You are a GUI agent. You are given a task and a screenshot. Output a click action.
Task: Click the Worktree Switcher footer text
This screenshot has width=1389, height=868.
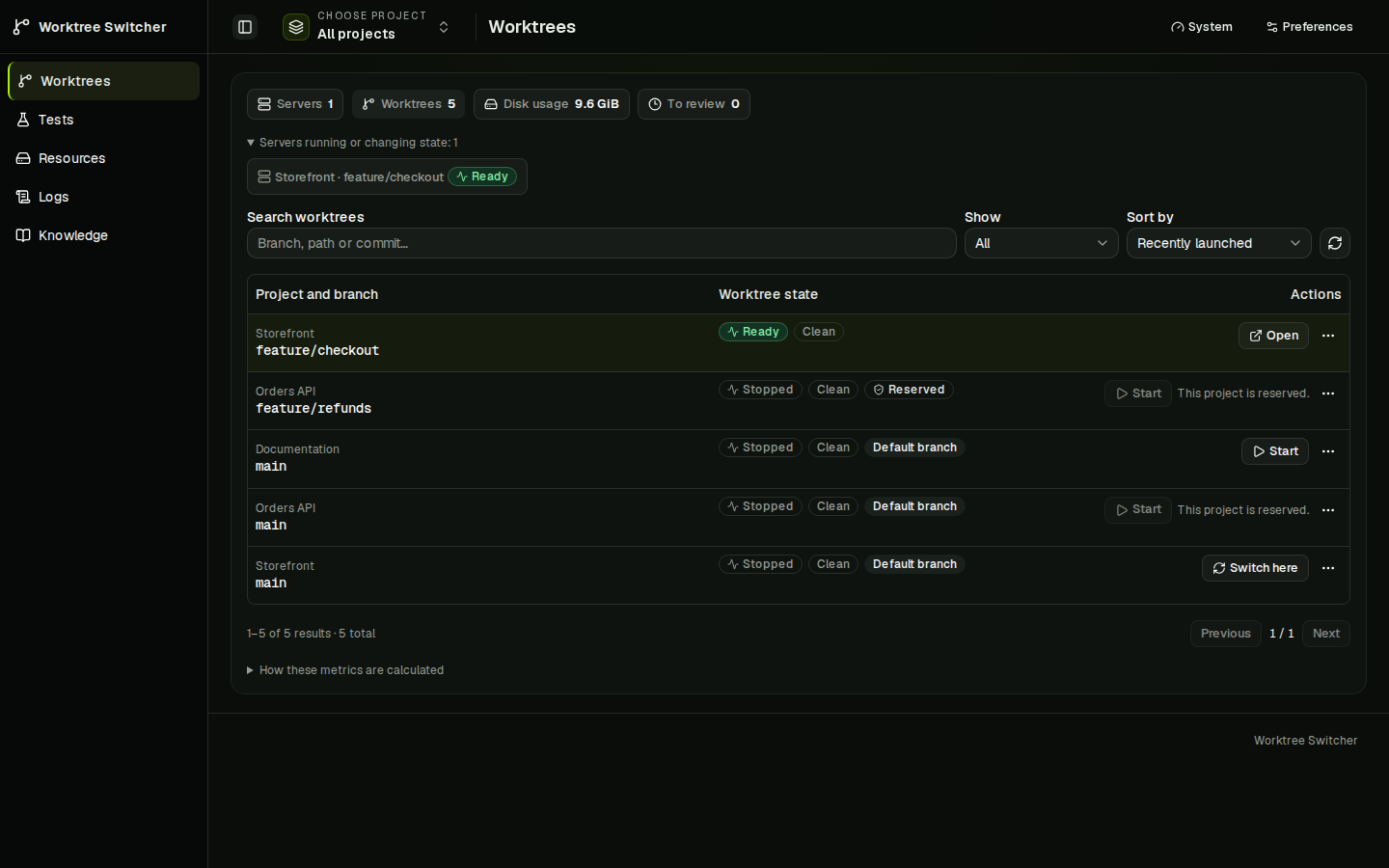pyautogui.click(x=1306, y=741)
